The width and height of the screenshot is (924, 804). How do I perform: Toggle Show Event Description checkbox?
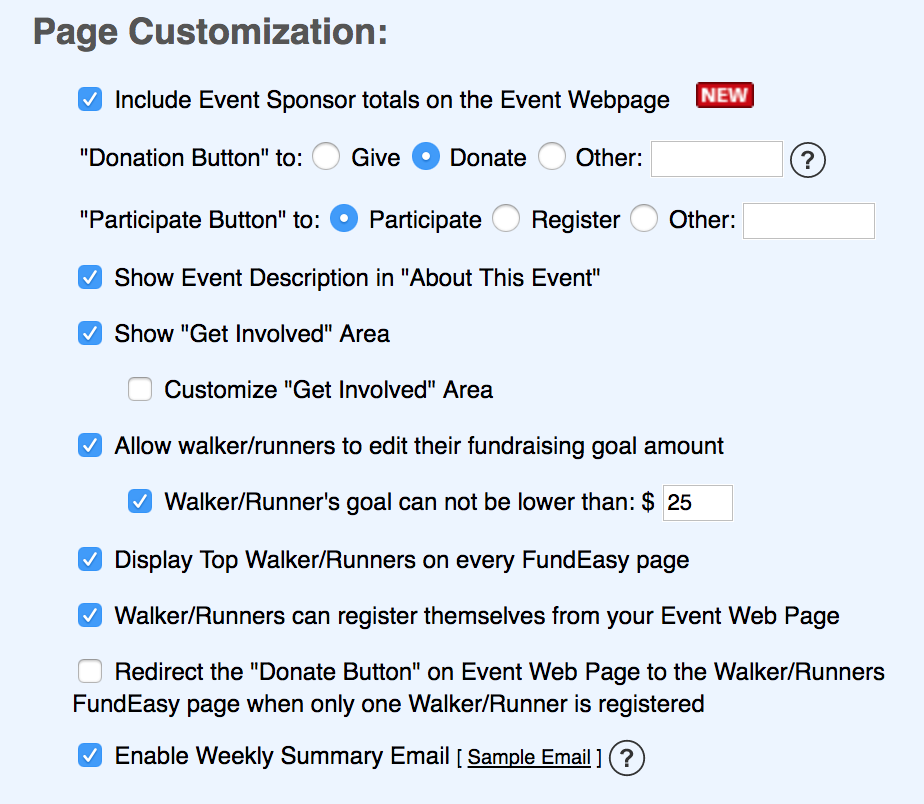(x=90, y=278)
